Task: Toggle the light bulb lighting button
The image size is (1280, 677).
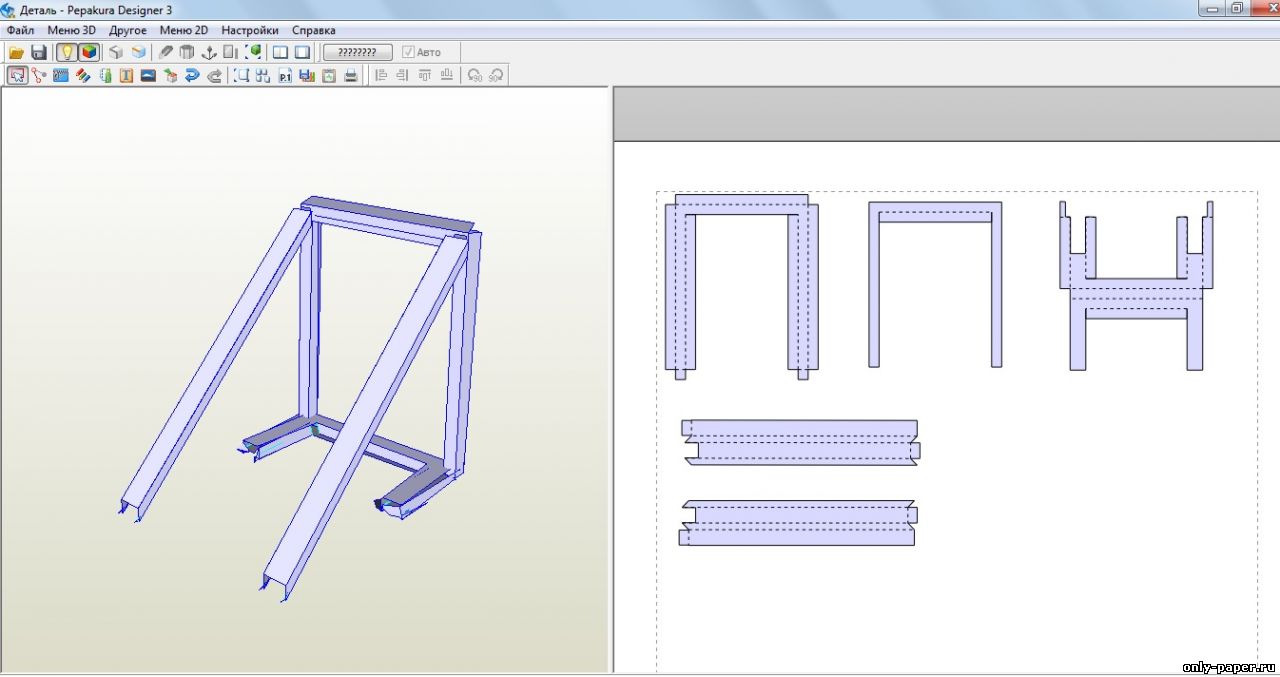Action: pos(67,52)
